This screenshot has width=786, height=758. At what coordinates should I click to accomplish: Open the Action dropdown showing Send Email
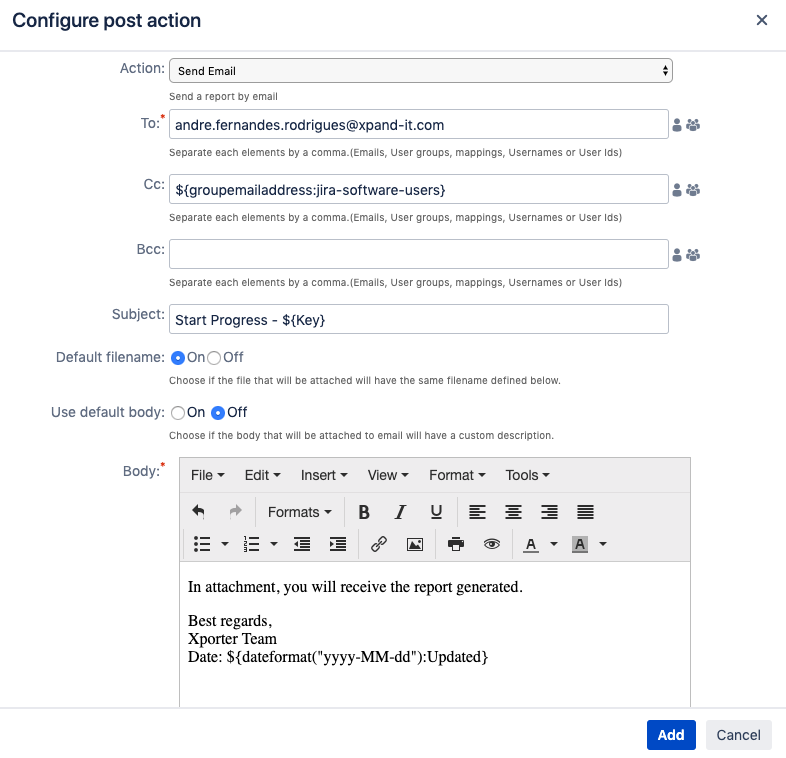click(420, 71)
